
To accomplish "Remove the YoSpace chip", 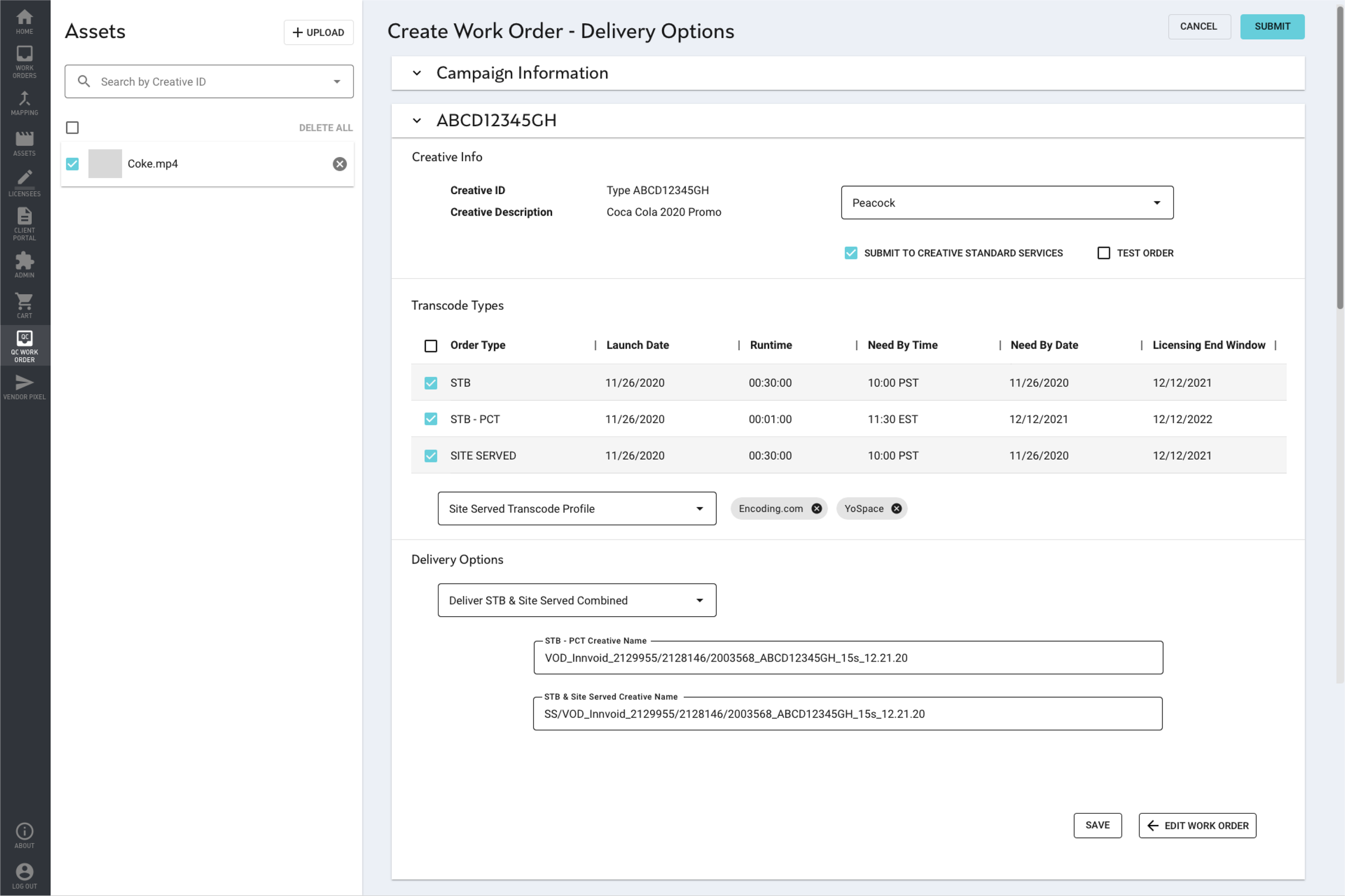I will (896, 509).
